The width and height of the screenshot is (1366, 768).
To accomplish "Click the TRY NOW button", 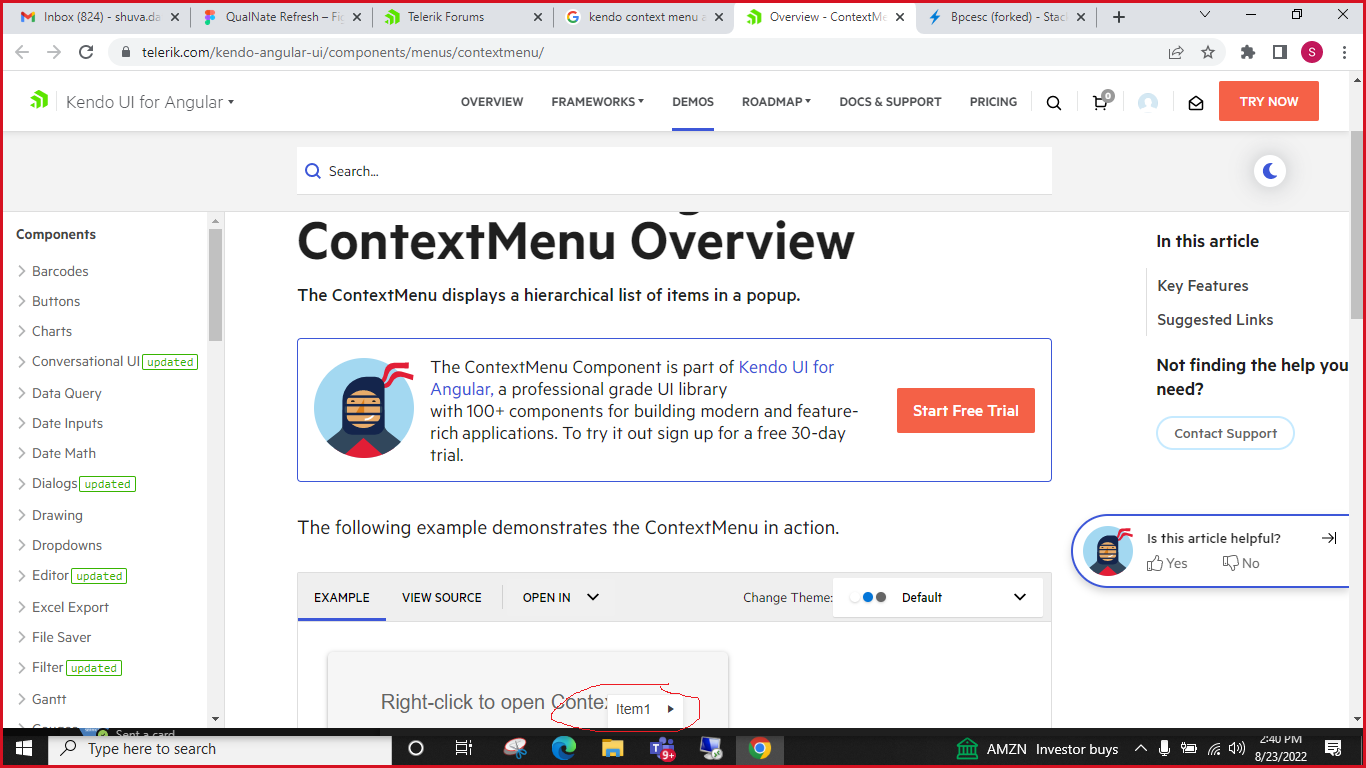I will tap(1269, 101).
